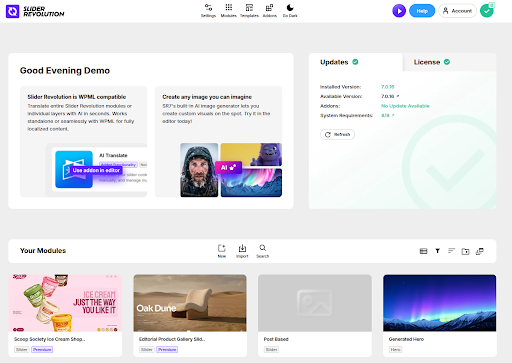The image size is (512, 363).
Task: Click the Post Based module title
Action: click(x=276, y=339)
